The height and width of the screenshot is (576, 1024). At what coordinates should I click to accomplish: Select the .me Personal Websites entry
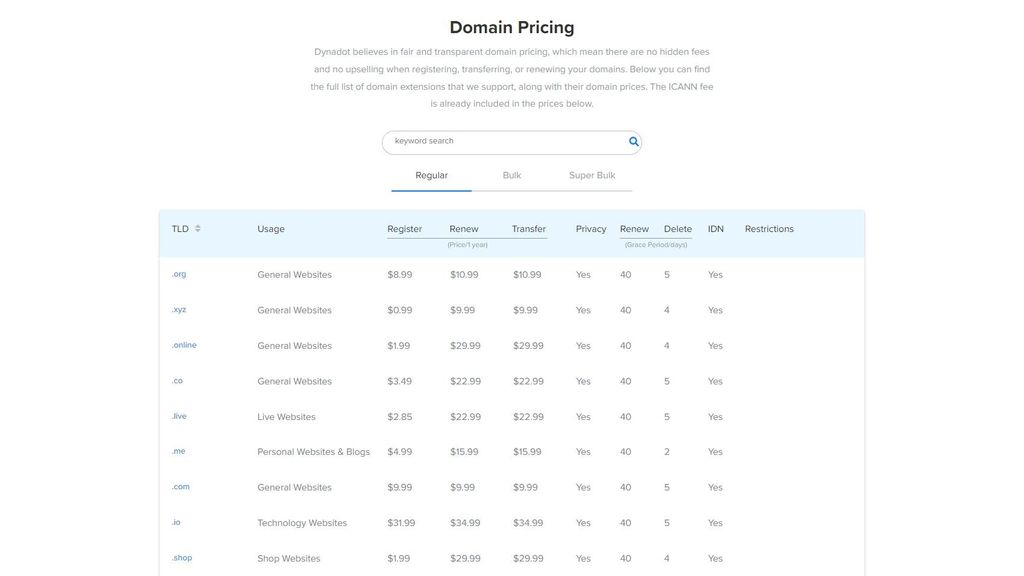click(175, 449)
